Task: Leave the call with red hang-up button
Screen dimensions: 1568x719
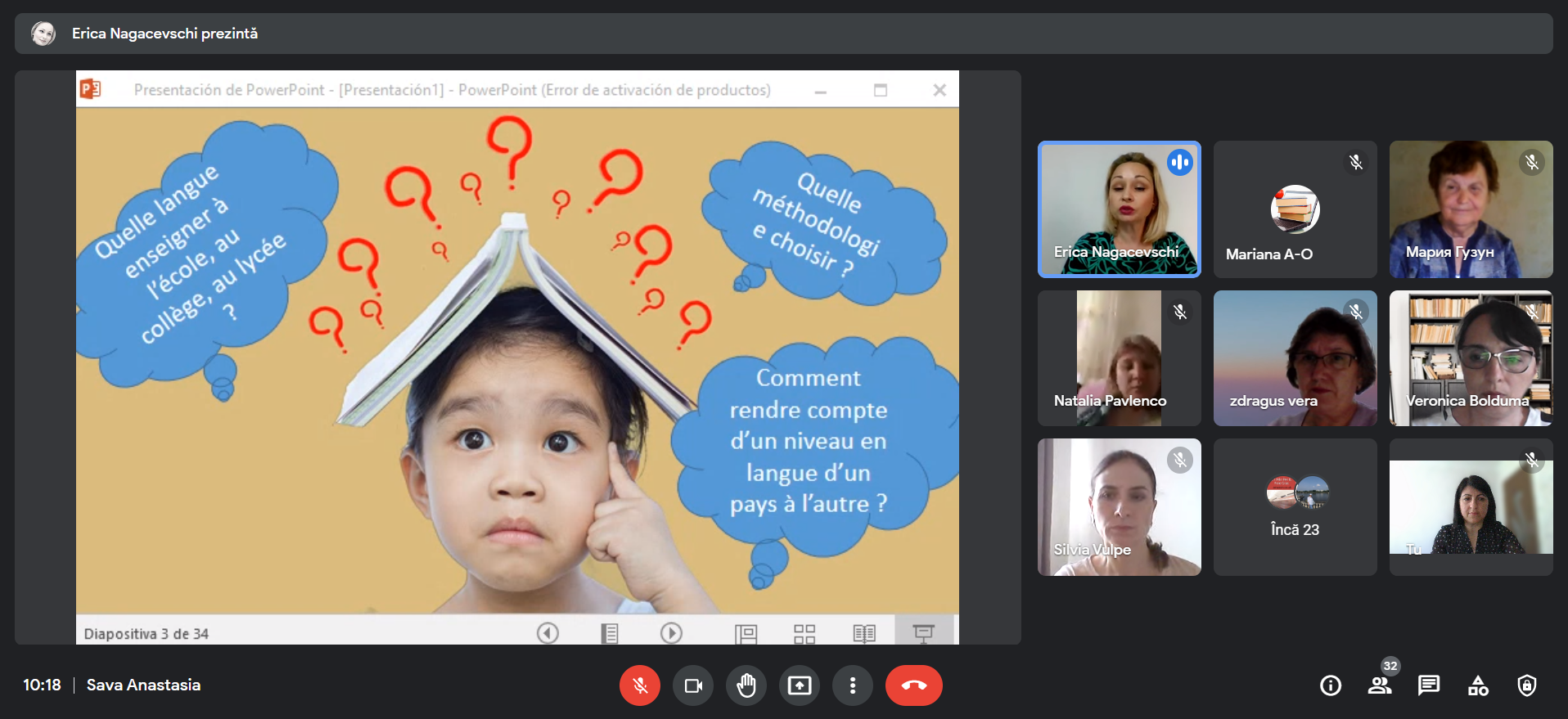Action: 913,685
